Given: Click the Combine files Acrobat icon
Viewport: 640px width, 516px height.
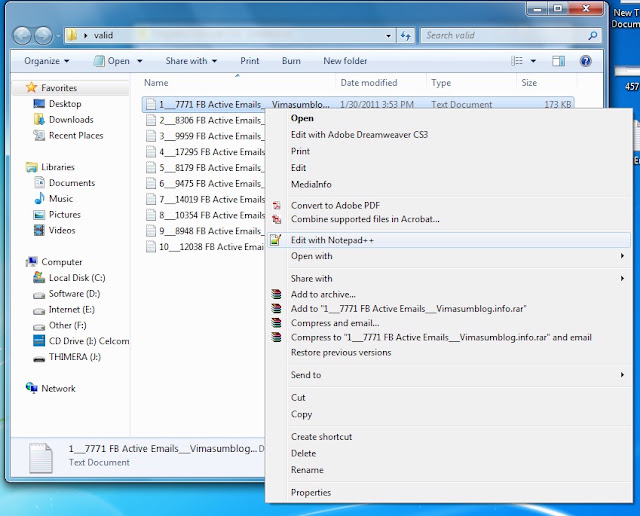Looking at the screenshot, I should (277, 219).
